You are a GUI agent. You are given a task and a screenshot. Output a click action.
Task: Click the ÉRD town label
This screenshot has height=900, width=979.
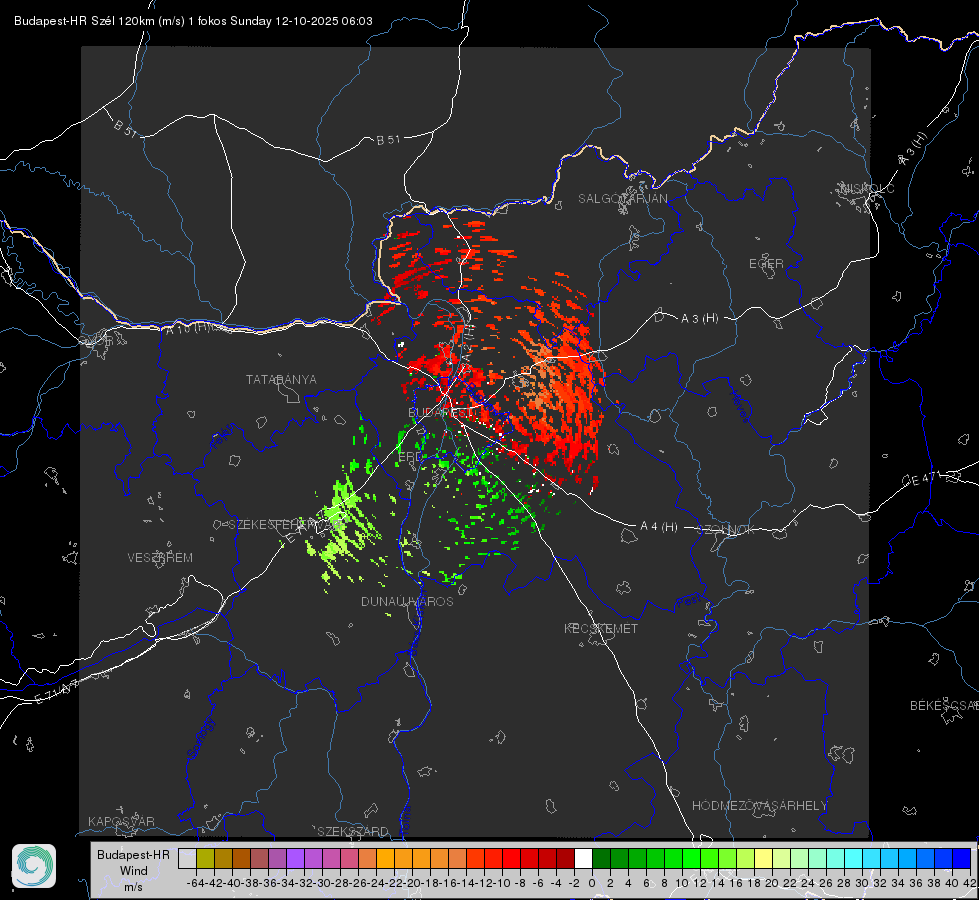(x=409, y=457)
